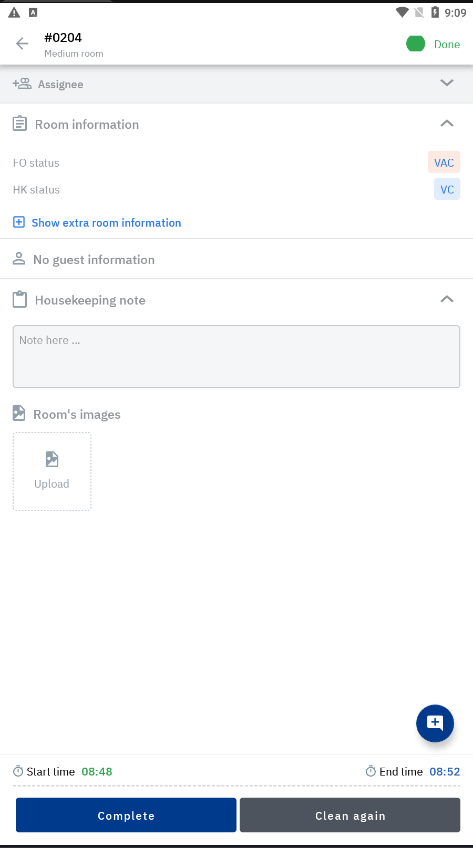The width and height of the screenshot is (473, 848).
Task: Click the Start time stopwatch icon
Action: pyautogui.click(x=18, y=771)
